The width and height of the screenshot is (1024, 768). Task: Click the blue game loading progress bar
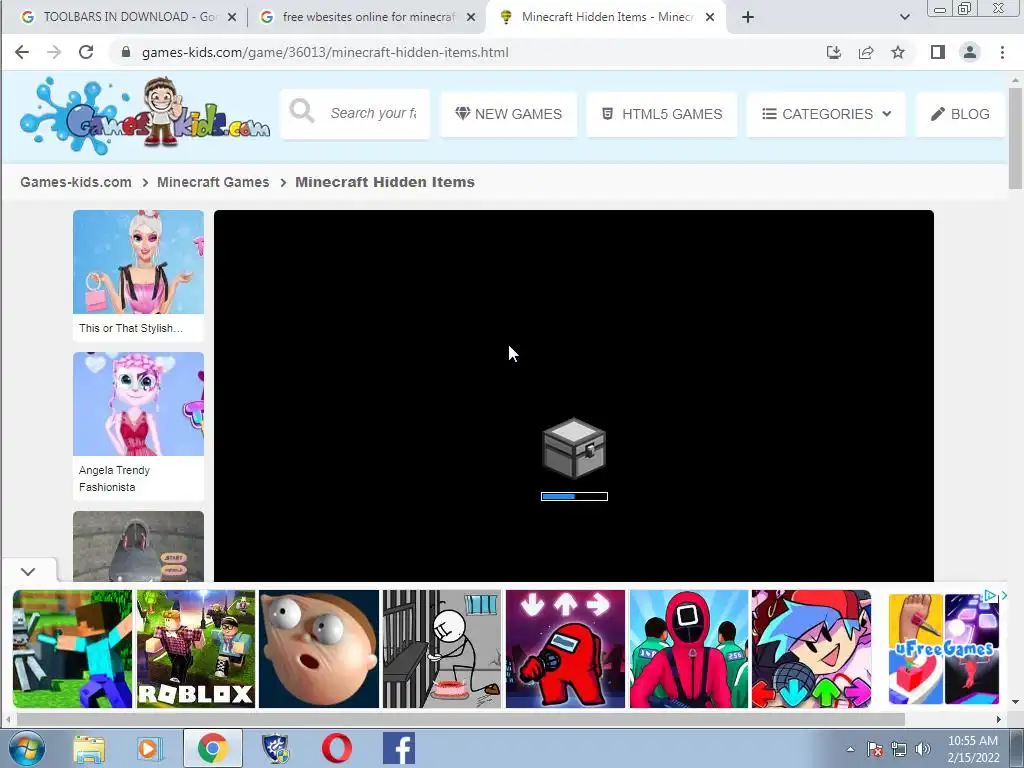click(574, 496)
